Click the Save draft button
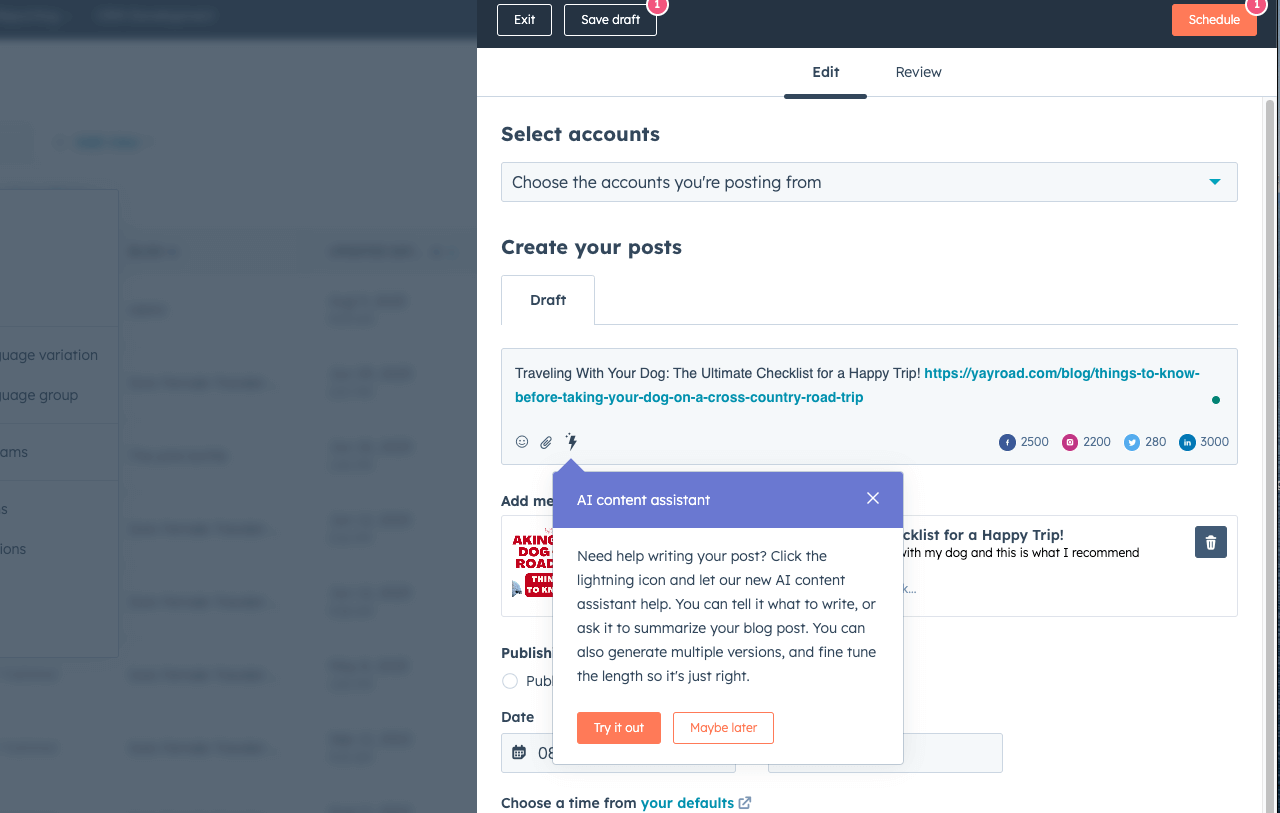Screen dimensions: 1280x813 tap(610, 20)
